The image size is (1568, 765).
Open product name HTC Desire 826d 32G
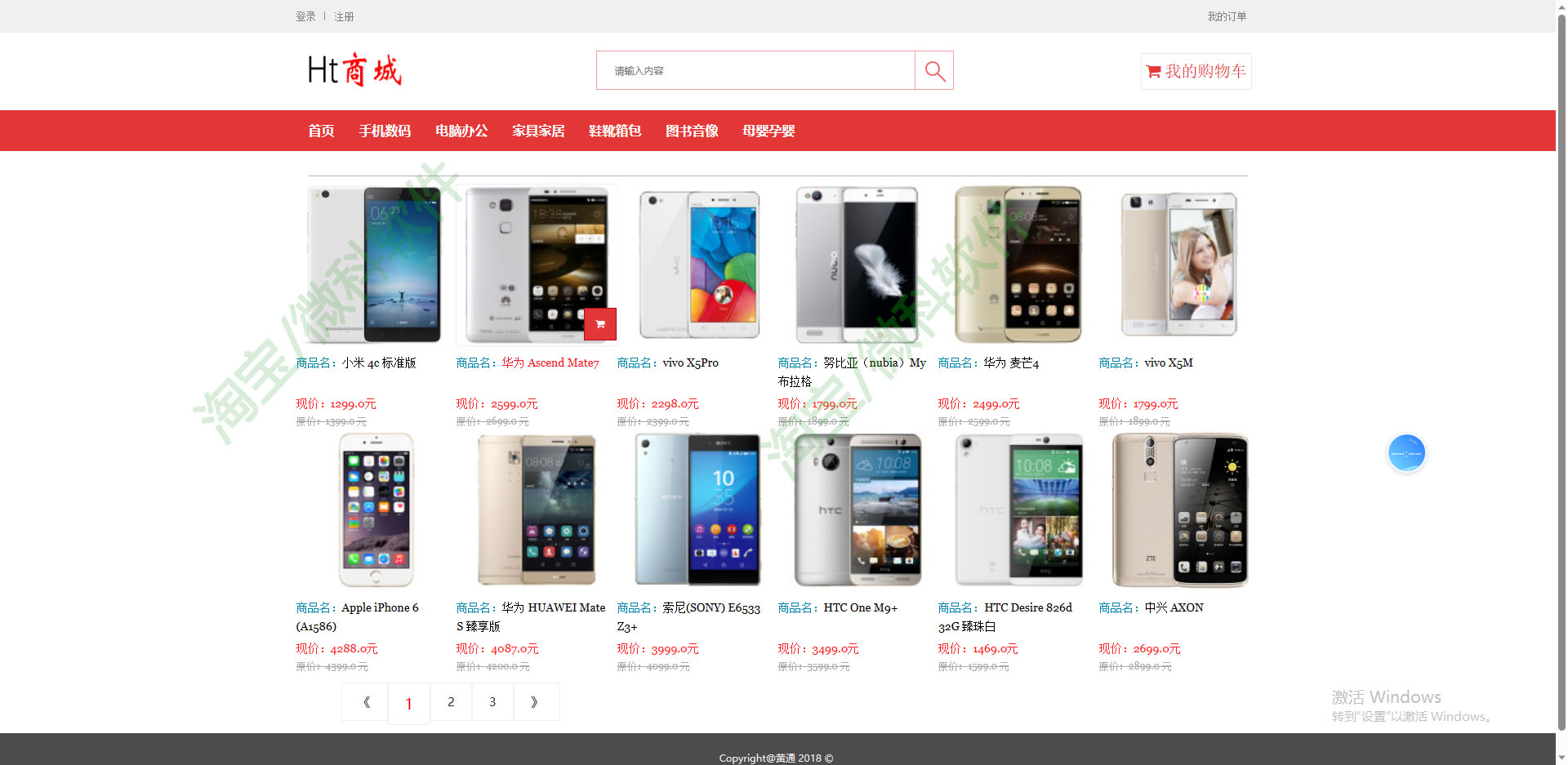point(1005,616)
